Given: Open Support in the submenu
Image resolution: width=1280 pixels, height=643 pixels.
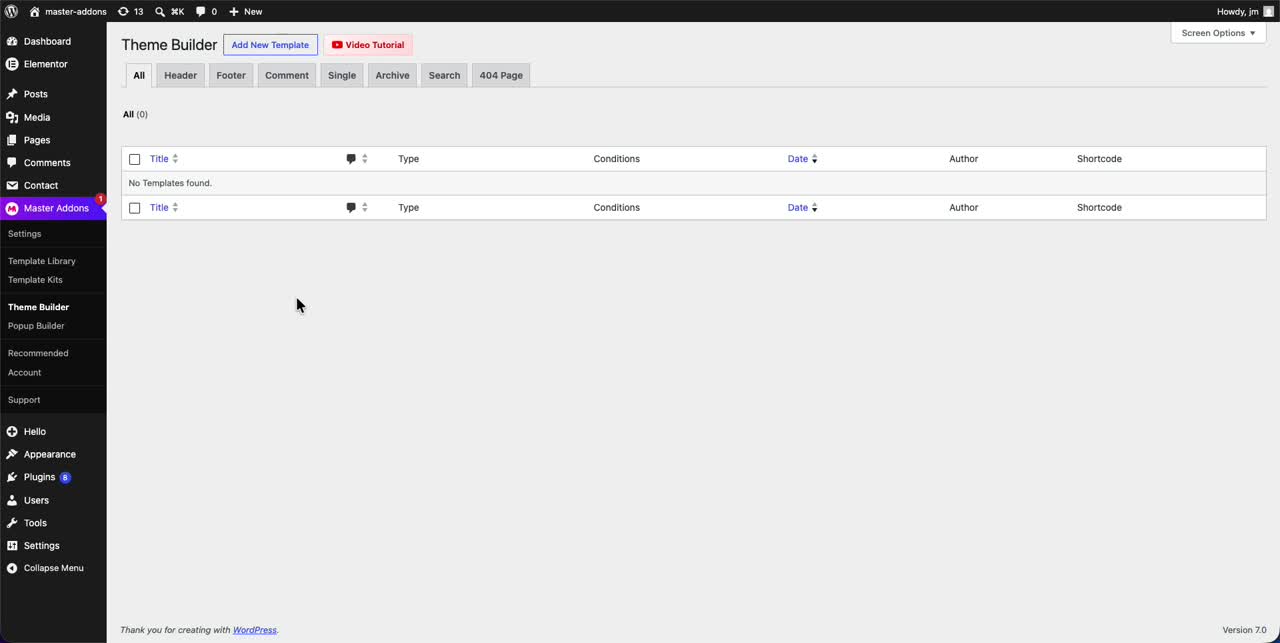Looking at the screenshot, I should point(24,400).
